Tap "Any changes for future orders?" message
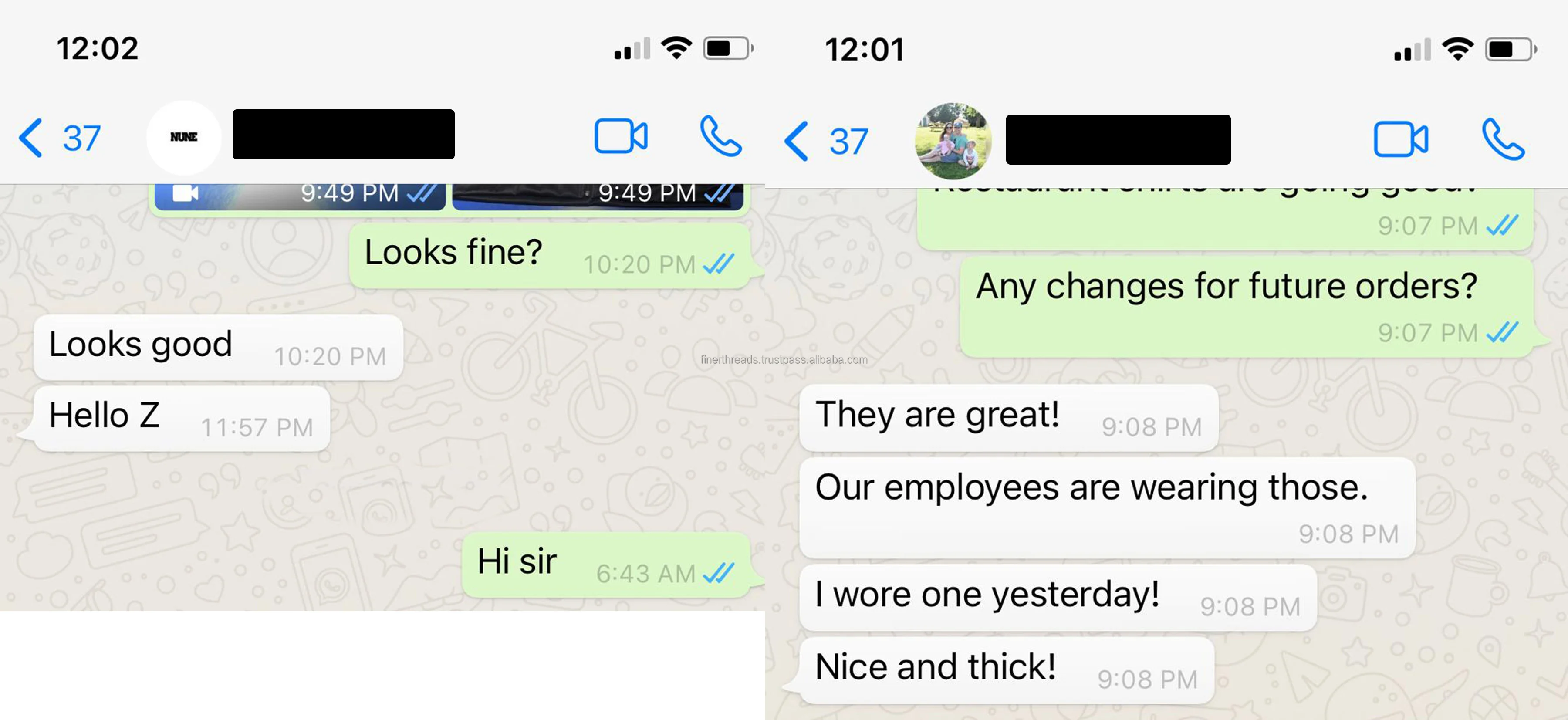The image size is (1568, 720). 1246,307
